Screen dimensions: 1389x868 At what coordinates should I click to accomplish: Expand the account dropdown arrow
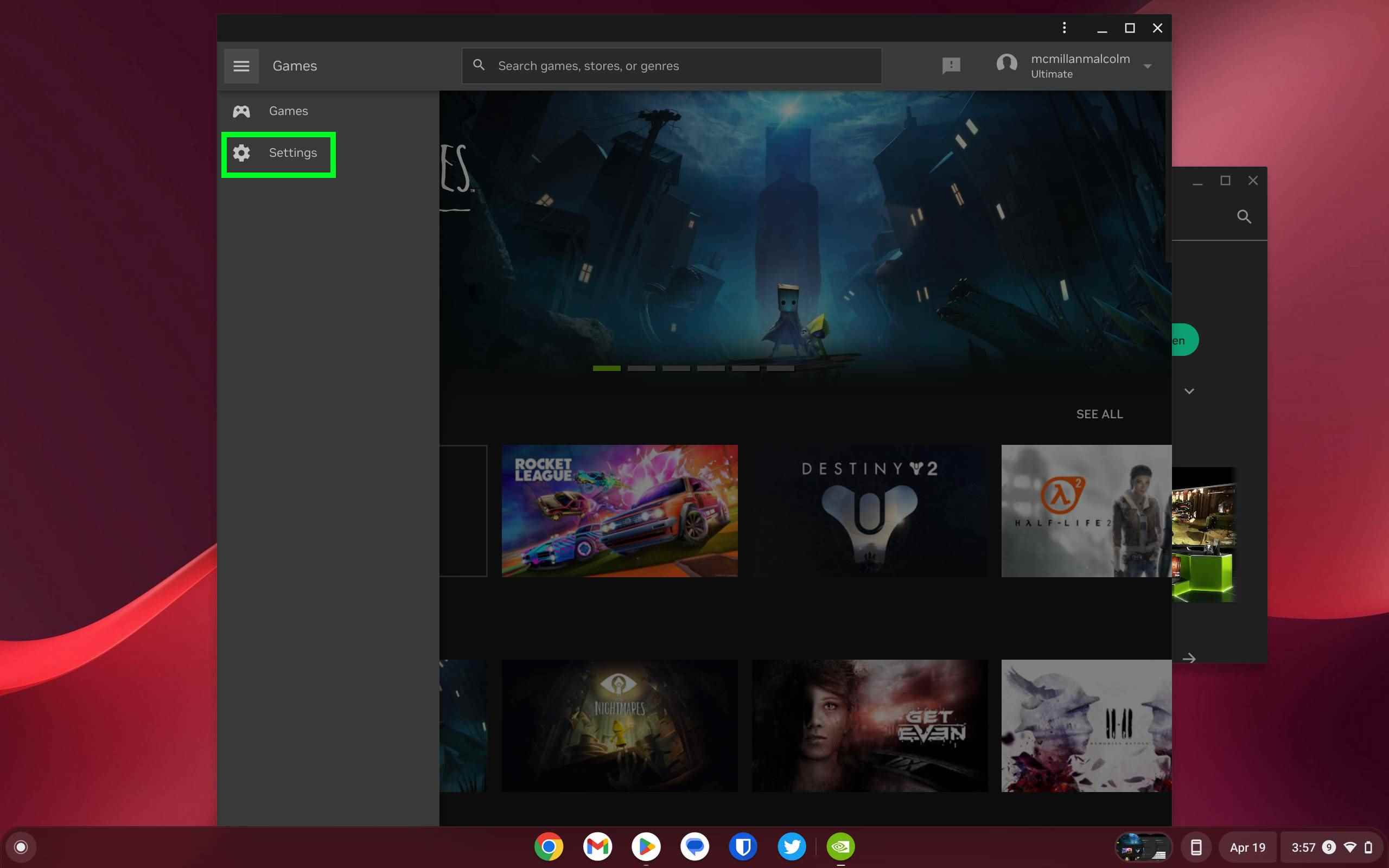1148,65
